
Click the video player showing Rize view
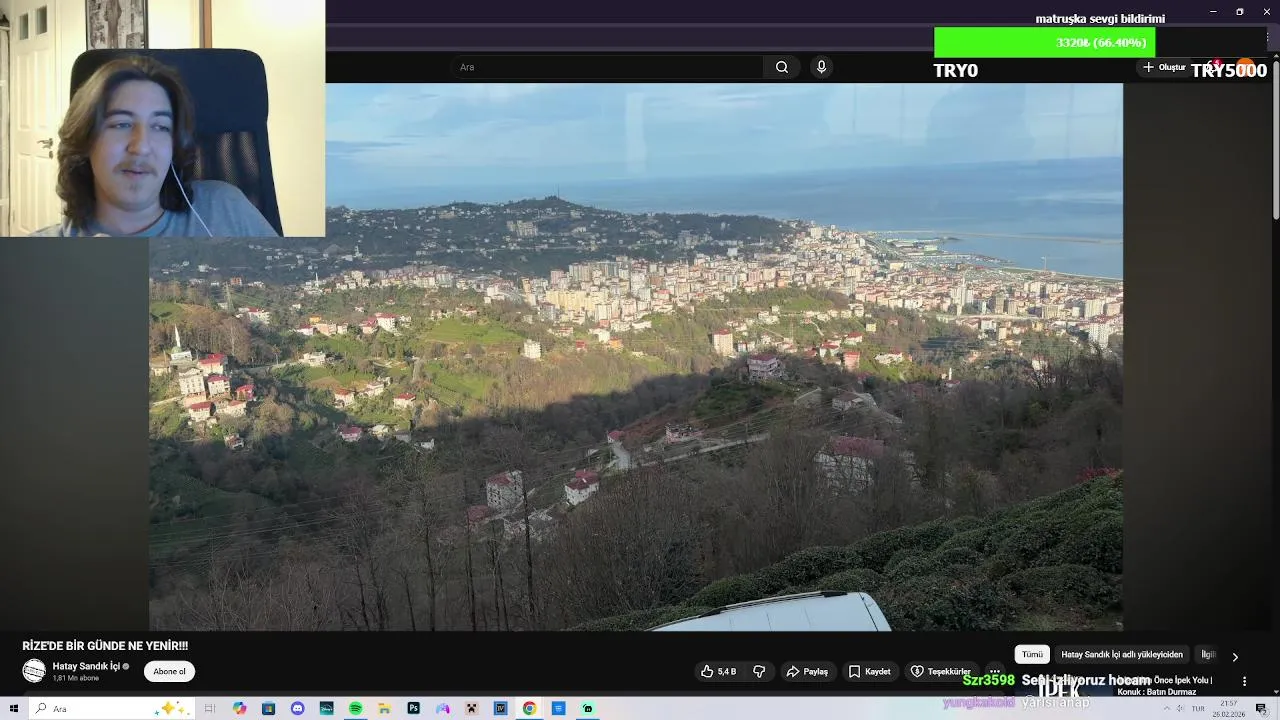pyautogui.click(x=636, y=357)
